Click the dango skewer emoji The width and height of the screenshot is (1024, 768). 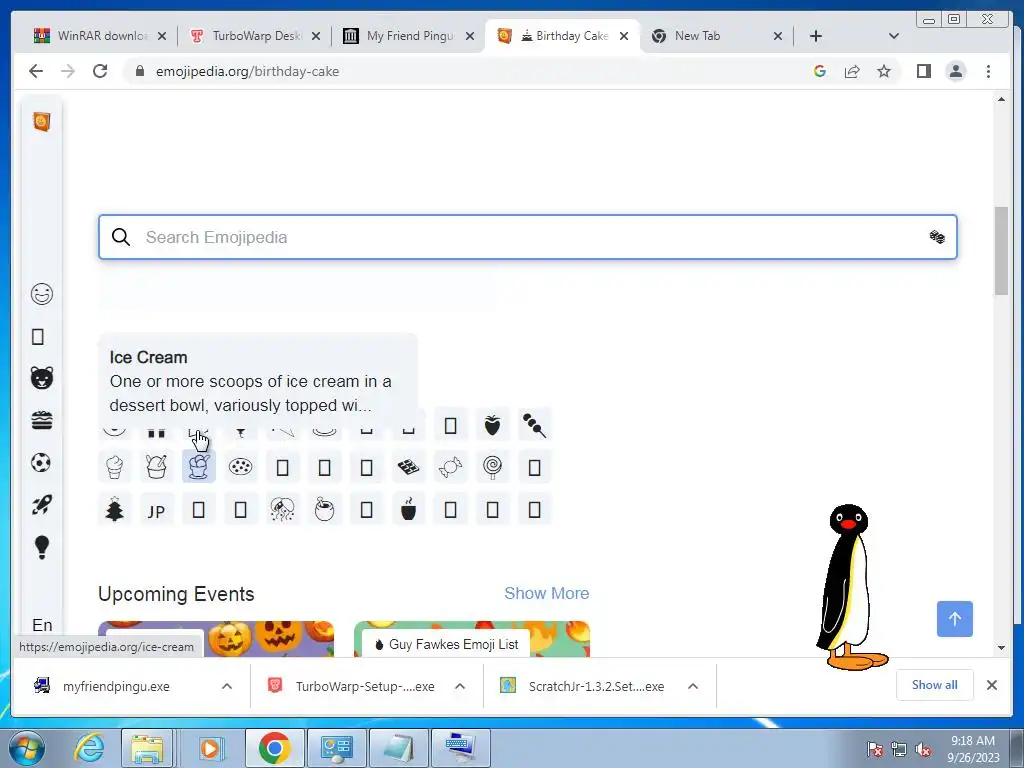(x=534, y=425)
